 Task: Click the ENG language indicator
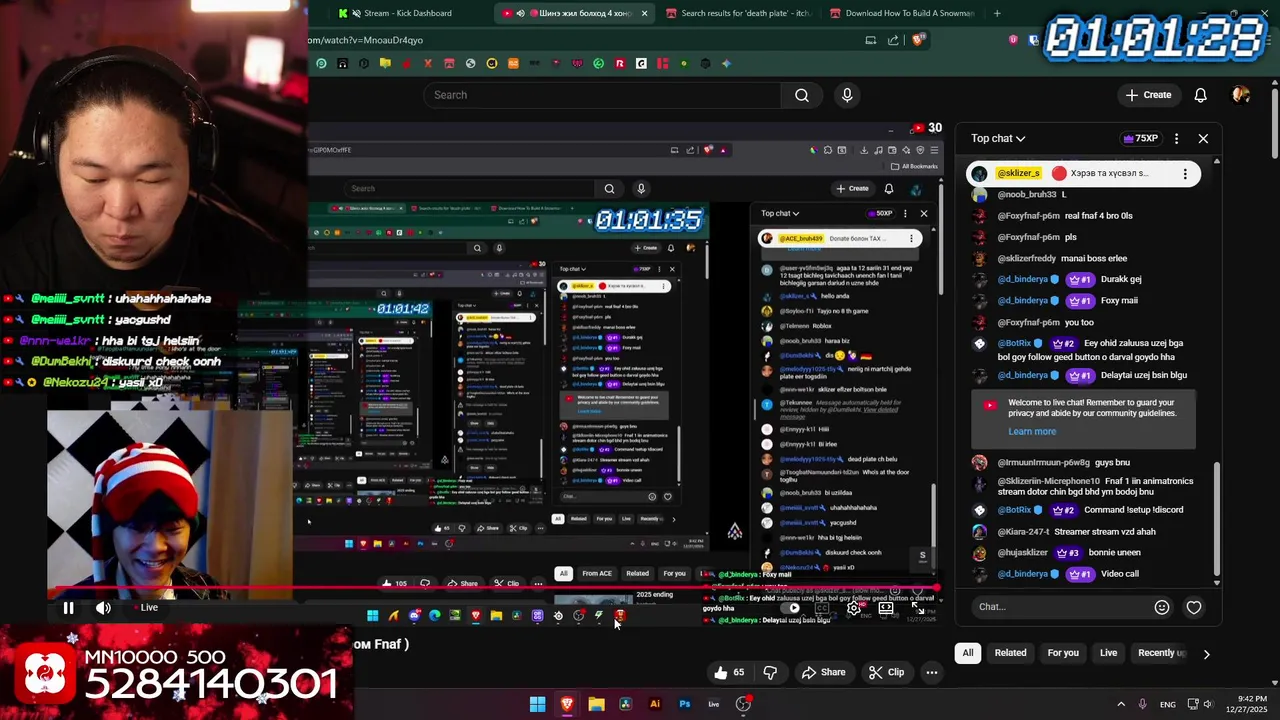1167,705
